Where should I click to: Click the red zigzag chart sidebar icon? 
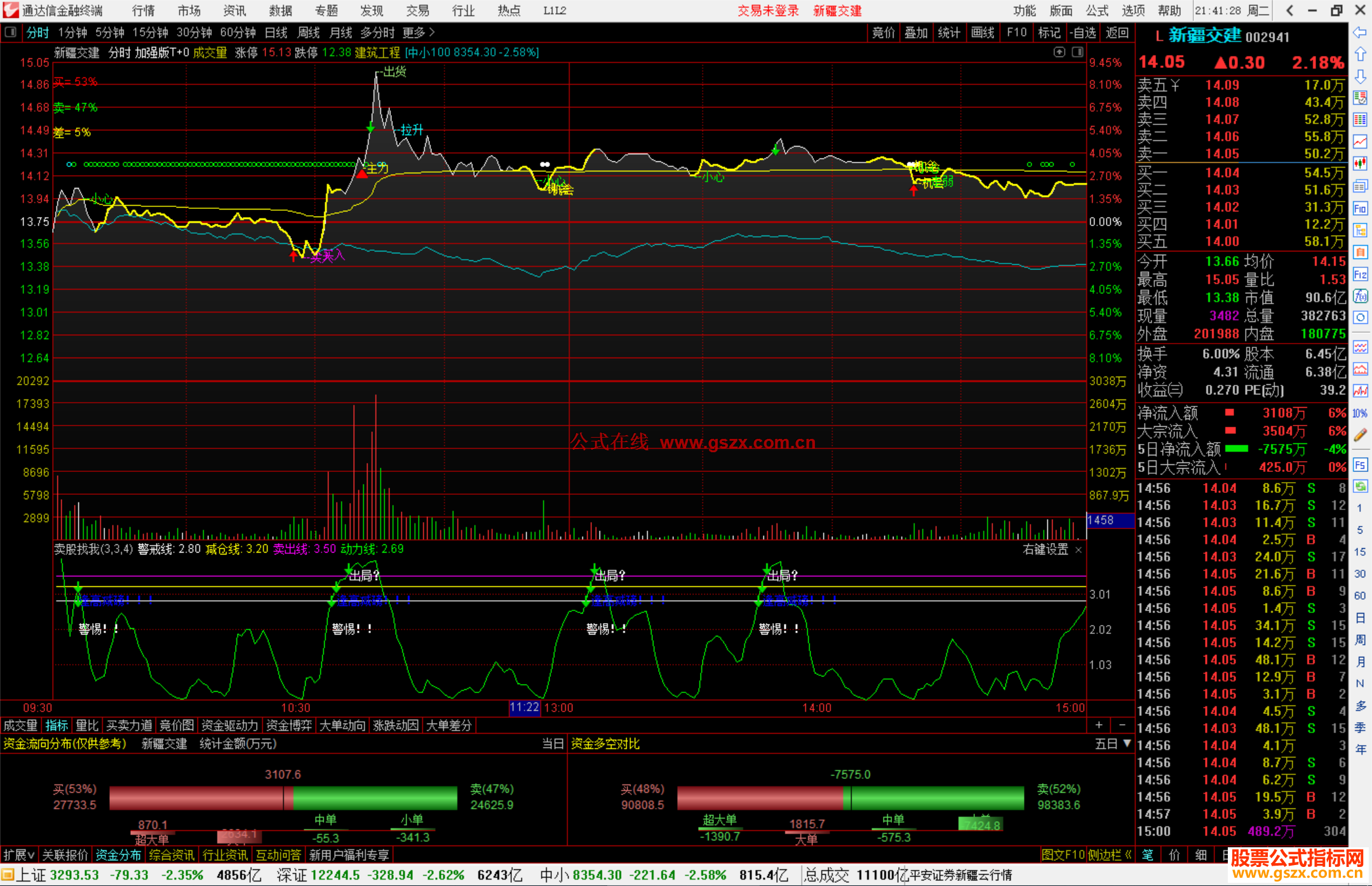point(1360,391)
